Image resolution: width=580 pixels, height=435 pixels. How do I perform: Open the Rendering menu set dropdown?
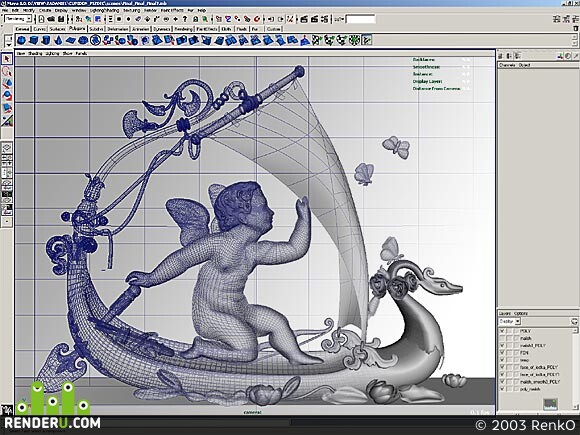(18, 18)
